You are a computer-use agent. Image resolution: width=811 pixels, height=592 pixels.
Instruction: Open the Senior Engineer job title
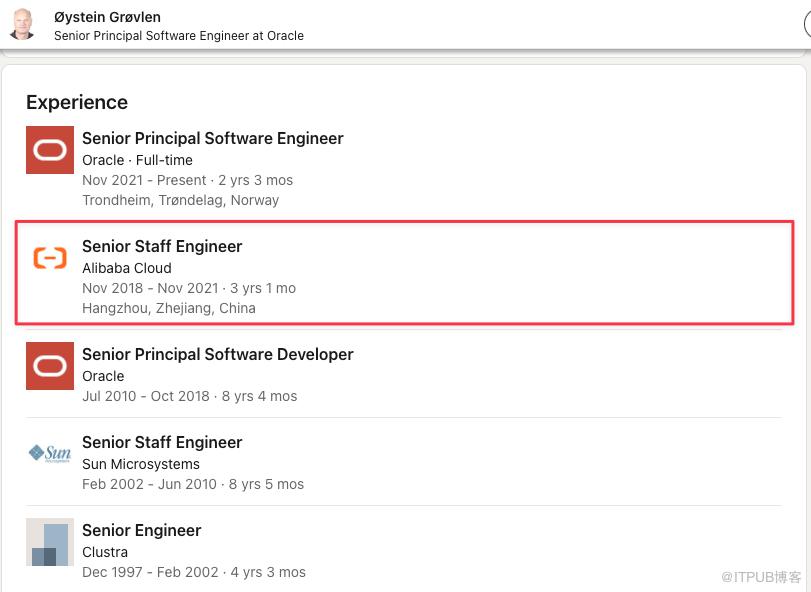tap(142, 530)
